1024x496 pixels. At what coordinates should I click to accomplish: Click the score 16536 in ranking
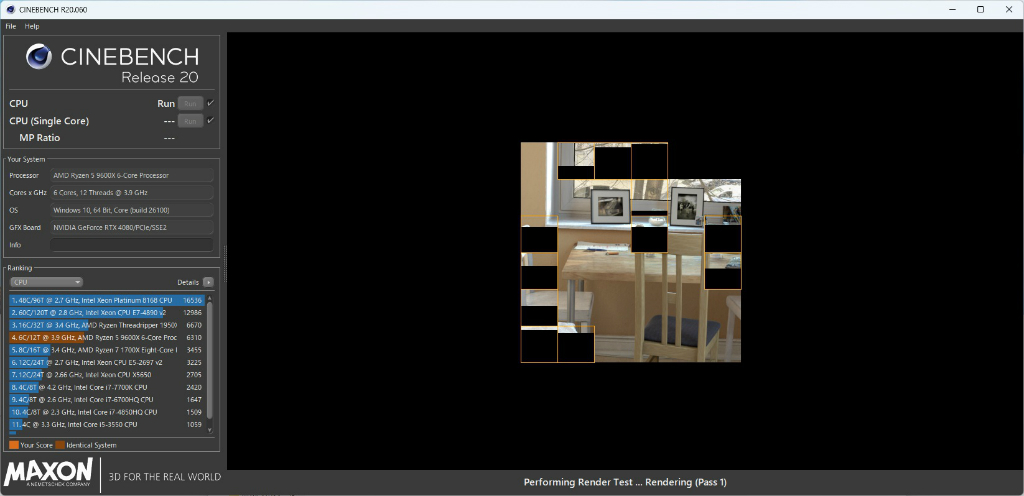click(193, 300)
